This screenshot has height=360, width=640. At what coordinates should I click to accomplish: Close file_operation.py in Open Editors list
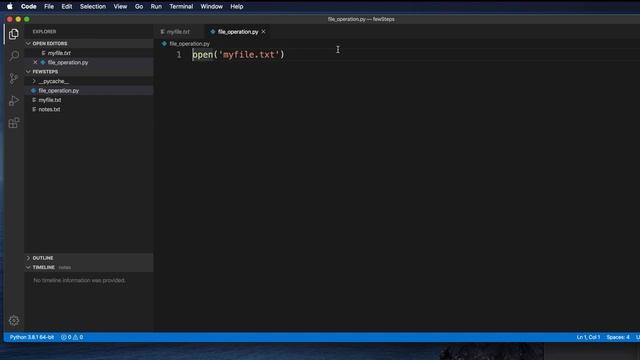36,62
